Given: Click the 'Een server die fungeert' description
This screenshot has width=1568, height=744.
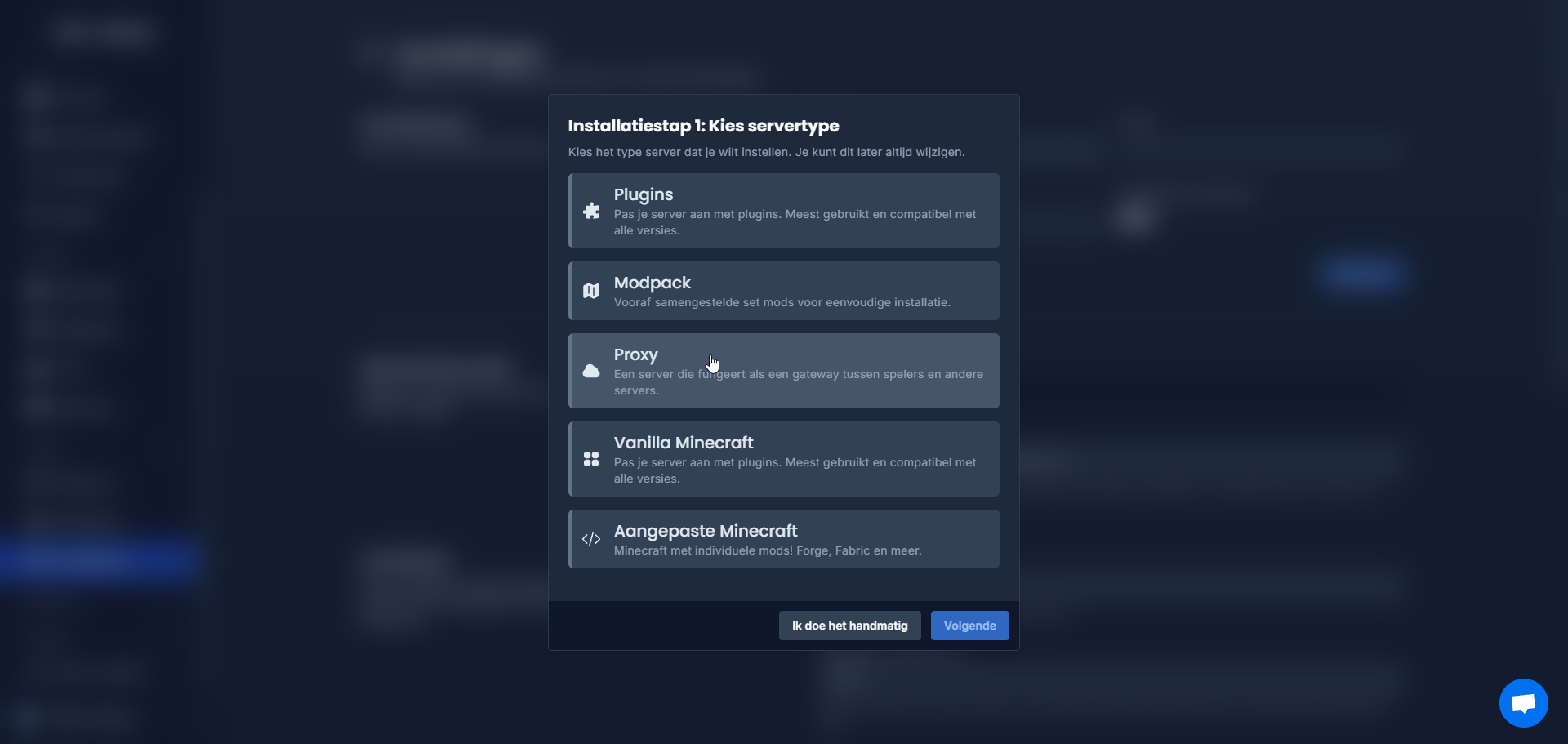Looking at the screenshot, I should coord(799,382).
